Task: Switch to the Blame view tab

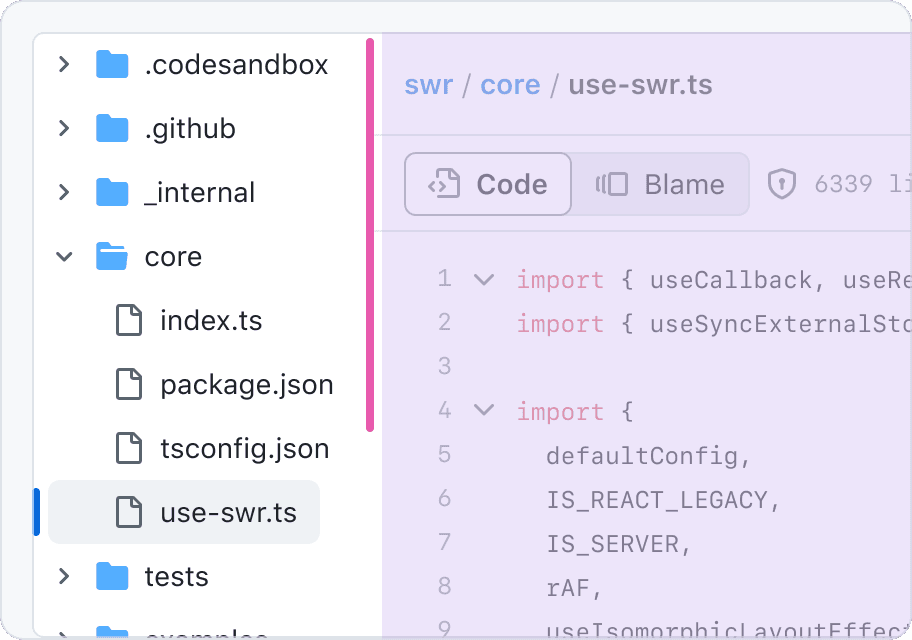Action: coord(660,184)
